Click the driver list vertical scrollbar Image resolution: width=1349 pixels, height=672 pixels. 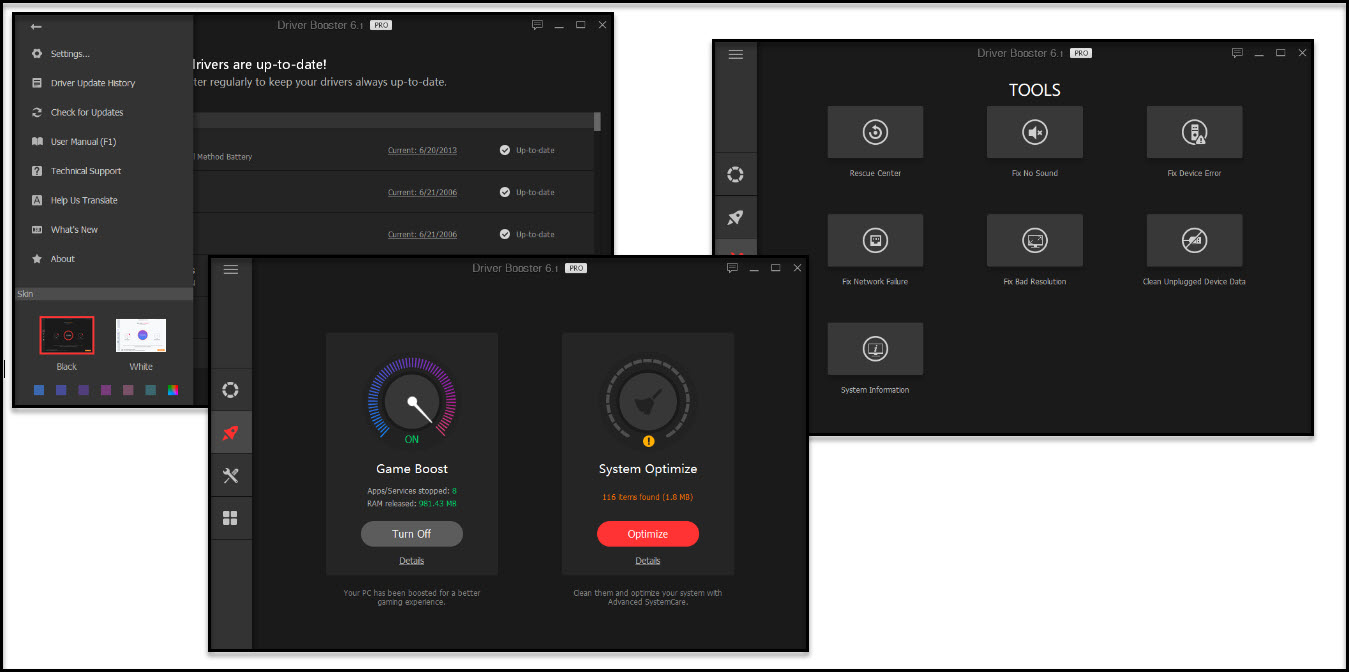pos(598,122)
